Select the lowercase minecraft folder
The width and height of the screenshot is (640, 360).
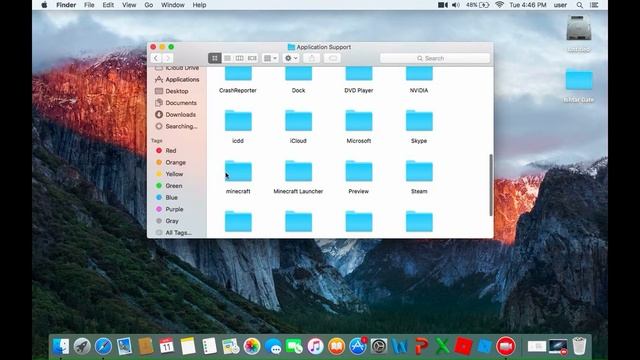tap(238, 177)
